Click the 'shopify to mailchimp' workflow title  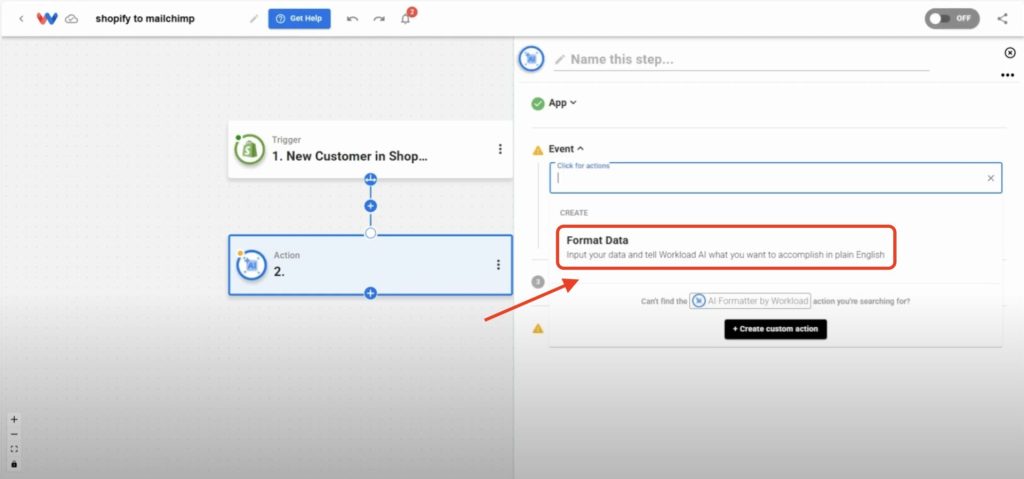click(x=145, y=19)
